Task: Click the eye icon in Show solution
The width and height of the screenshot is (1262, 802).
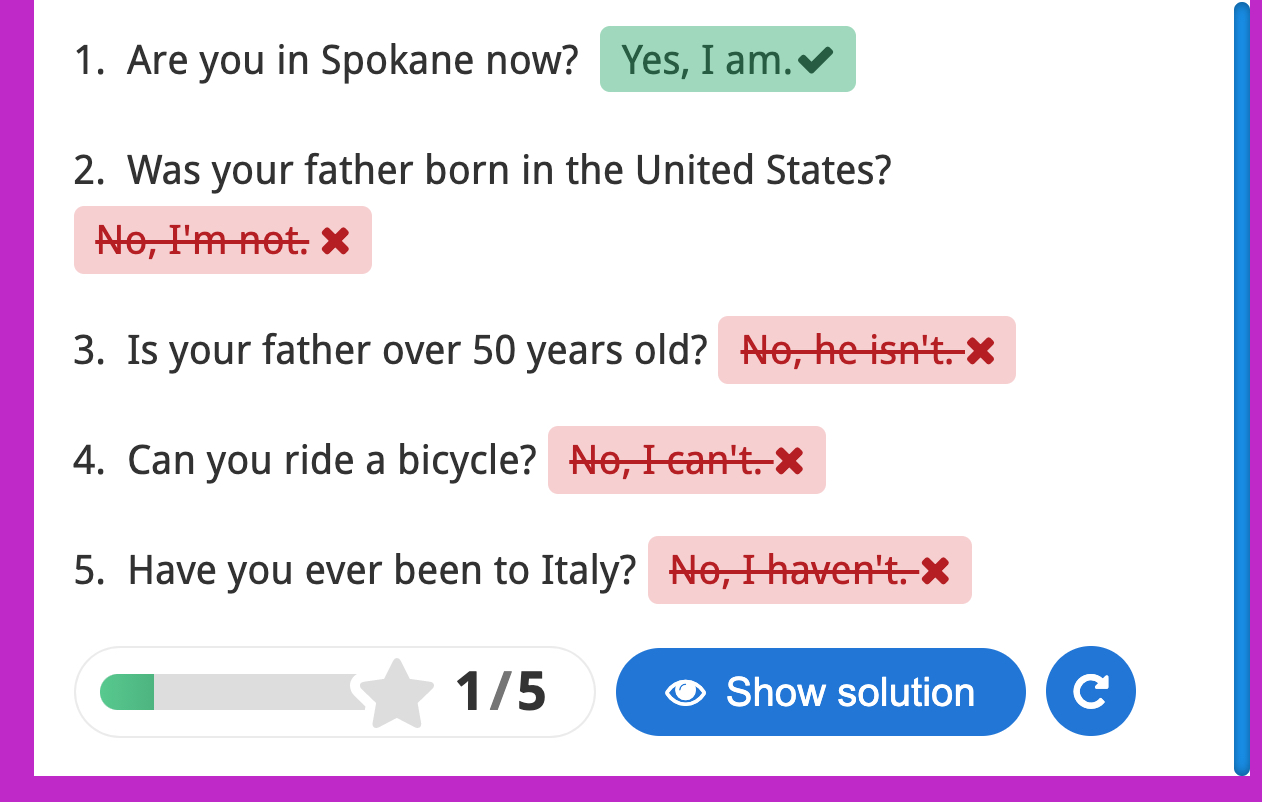Action: 686,692
